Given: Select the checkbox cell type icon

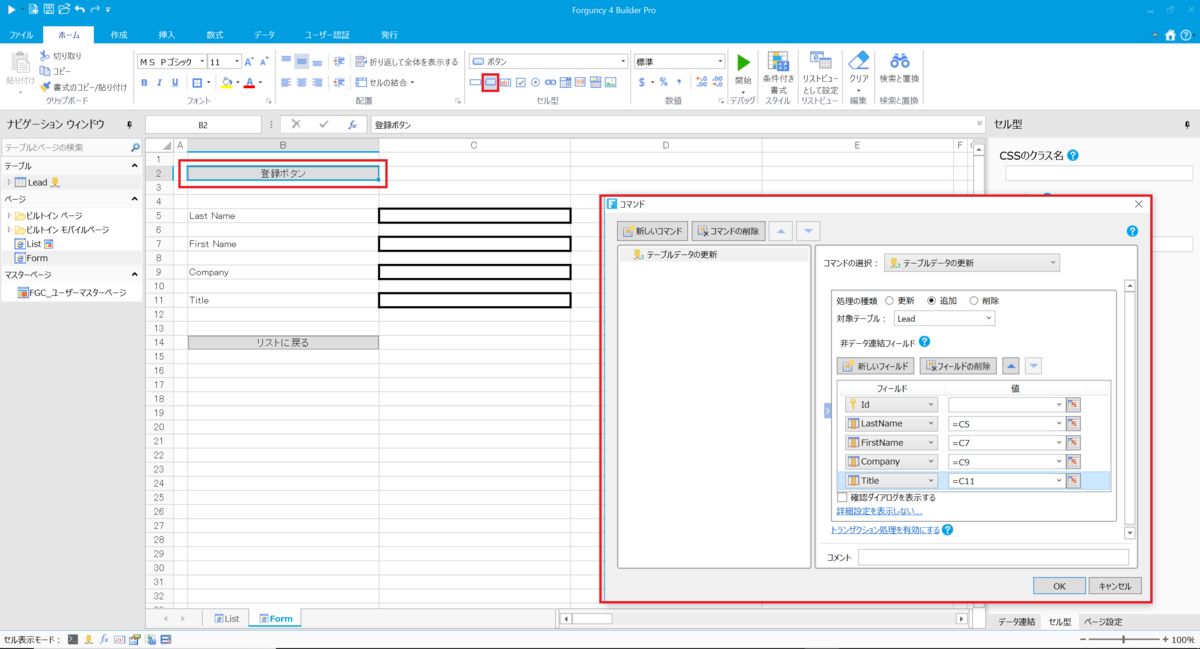Looking at the screenshot, I should pyautogui.click(x=521, y=82).
